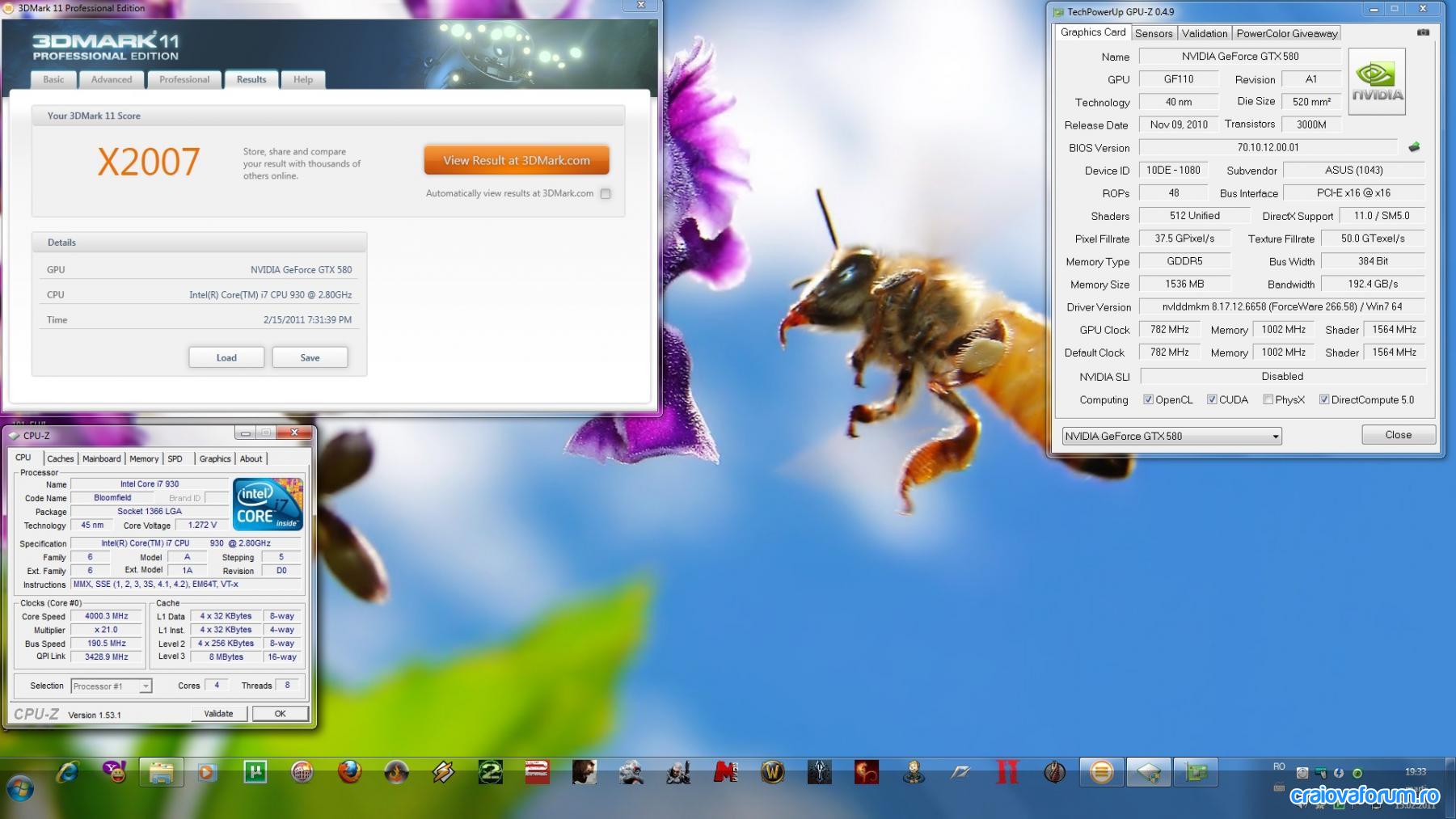Screen dimensions: 1456x819
Task: Open Yahoo Messenger taskbar icon
Action: click(114, 773)
